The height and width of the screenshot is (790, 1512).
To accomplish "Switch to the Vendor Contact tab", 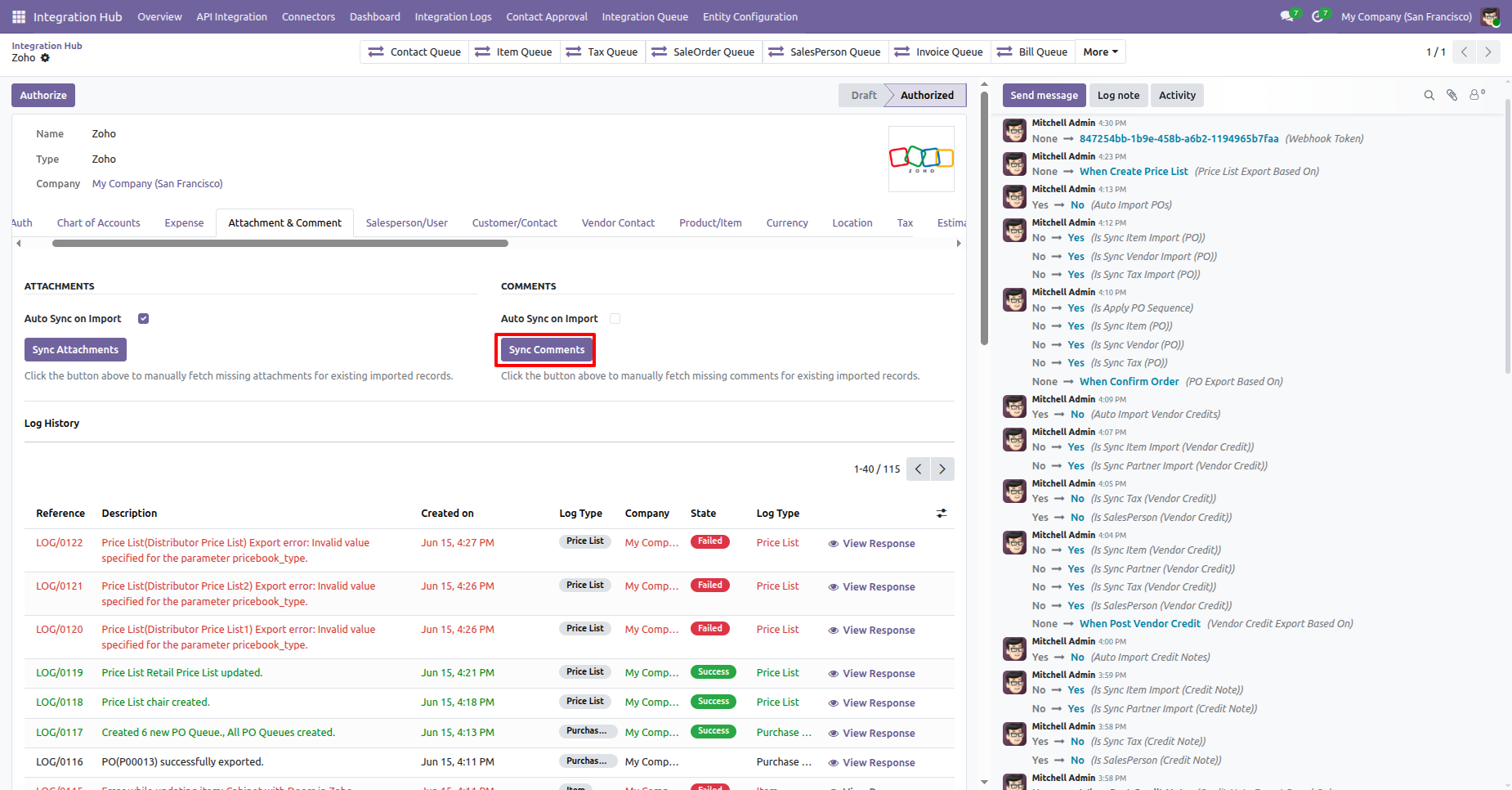I will tap(619, 223).
